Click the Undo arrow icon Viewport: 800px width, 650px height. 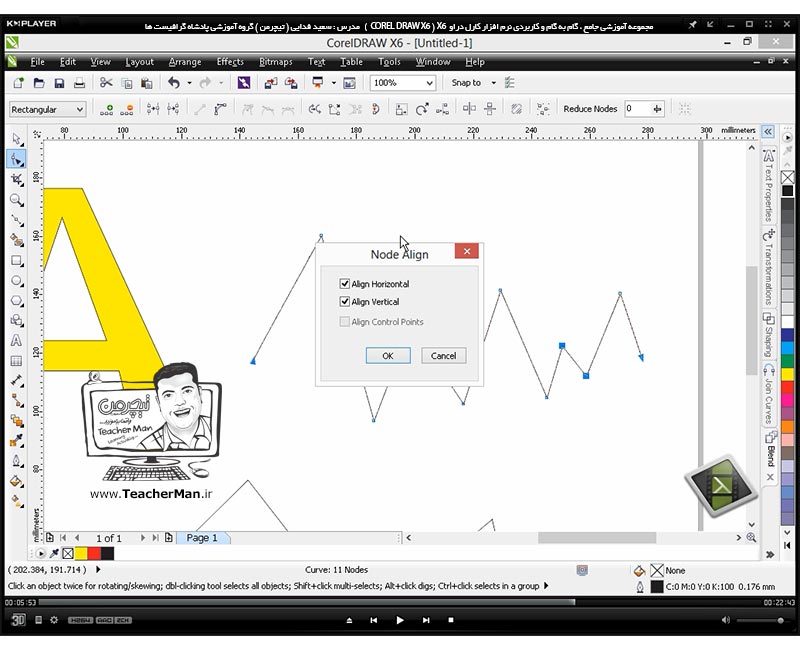coord(174,83)
